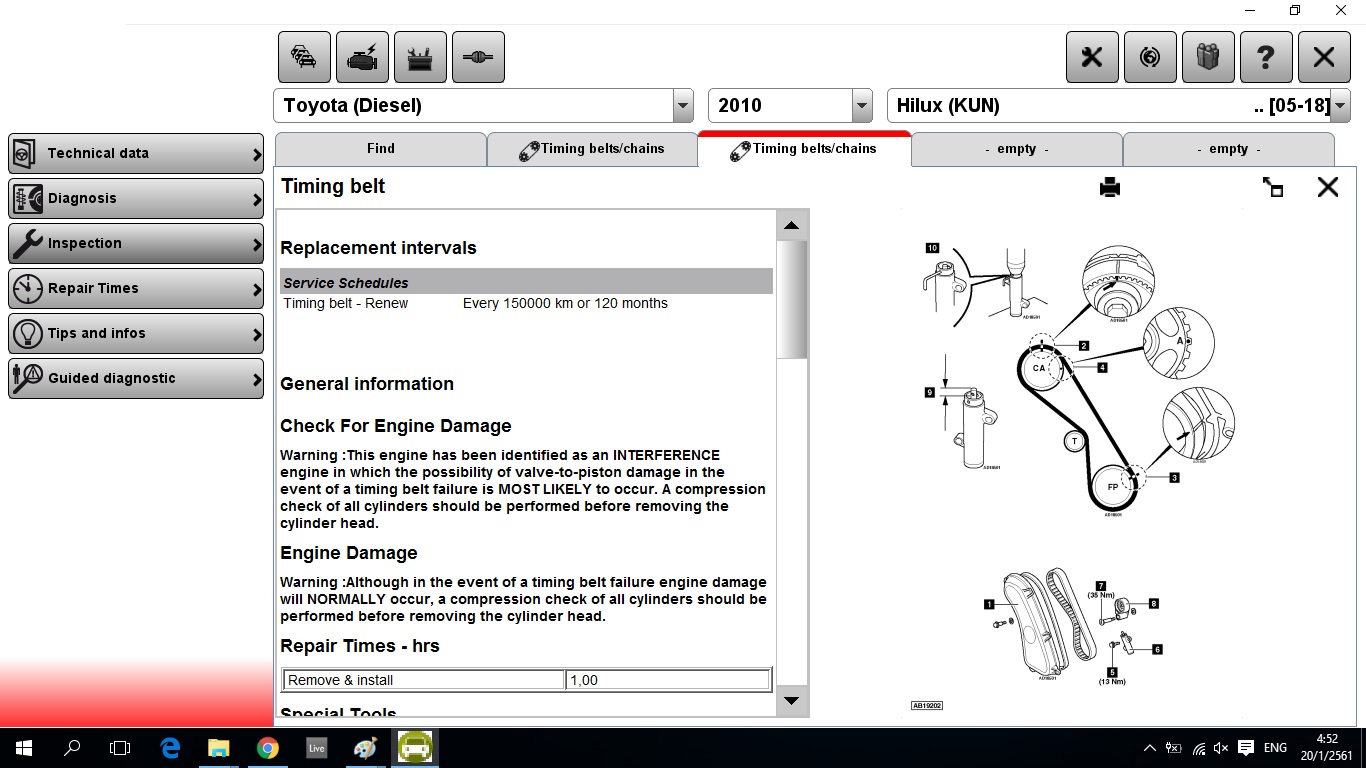1366x768 pixels.
Task: Click the 'Repair Times - hrs' heading
Action: pyautogui.click(x=360, y=646)
